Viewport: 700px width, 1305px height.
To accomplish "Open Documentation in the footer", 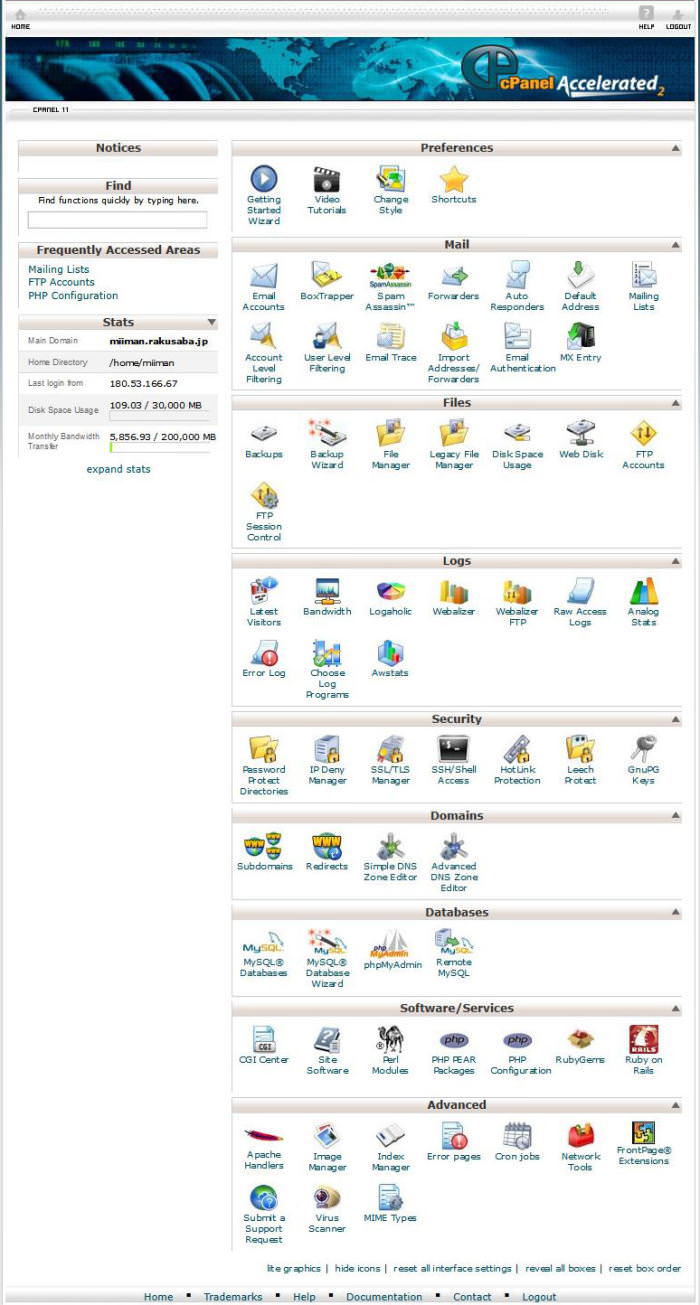I will (384, 1297).
